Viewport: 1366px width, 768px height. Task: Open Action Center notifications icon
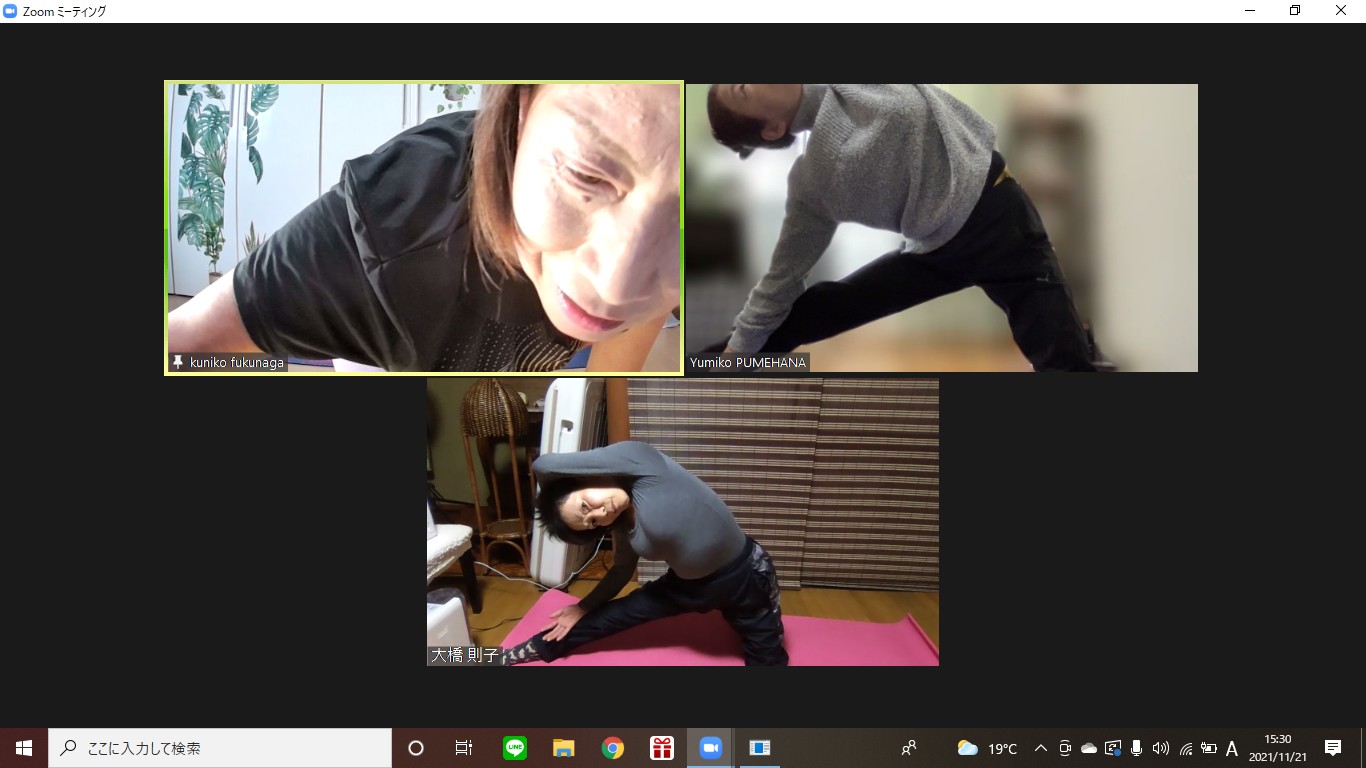tap(1333, 748)
